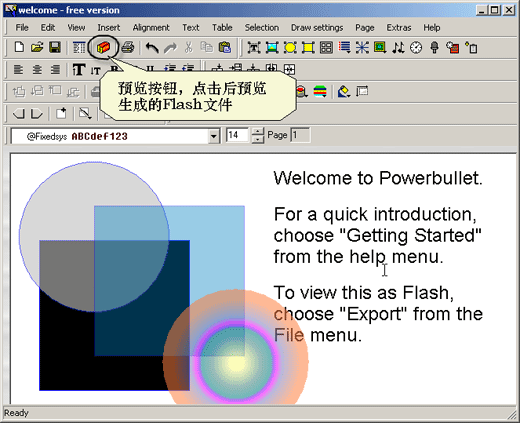
Task: Increase font size with up stepper arrow
Action: click(257, 132)
